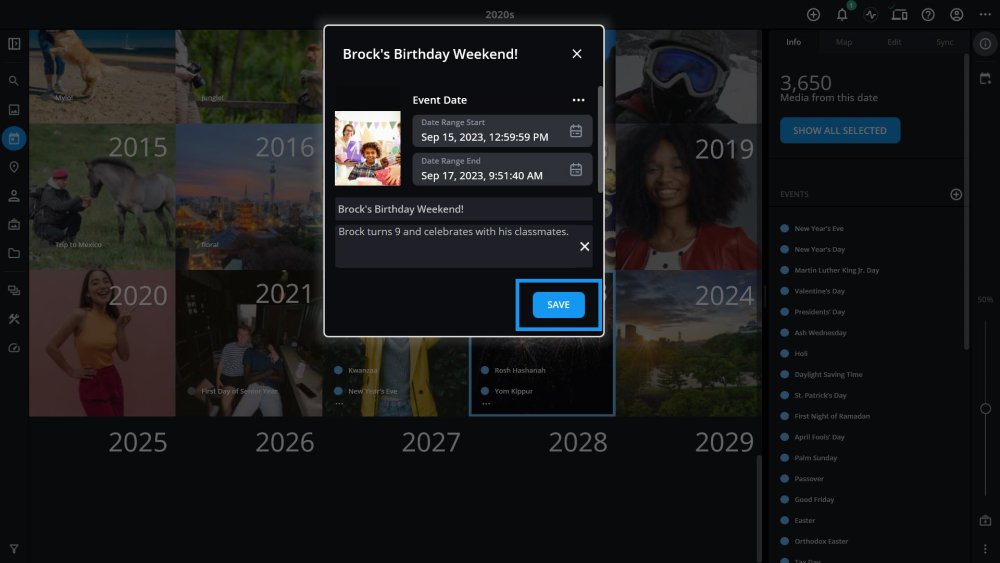Open the tools wrench icon in sidebar
Screen dimensions: 1000x563
[x=14, y=319]
